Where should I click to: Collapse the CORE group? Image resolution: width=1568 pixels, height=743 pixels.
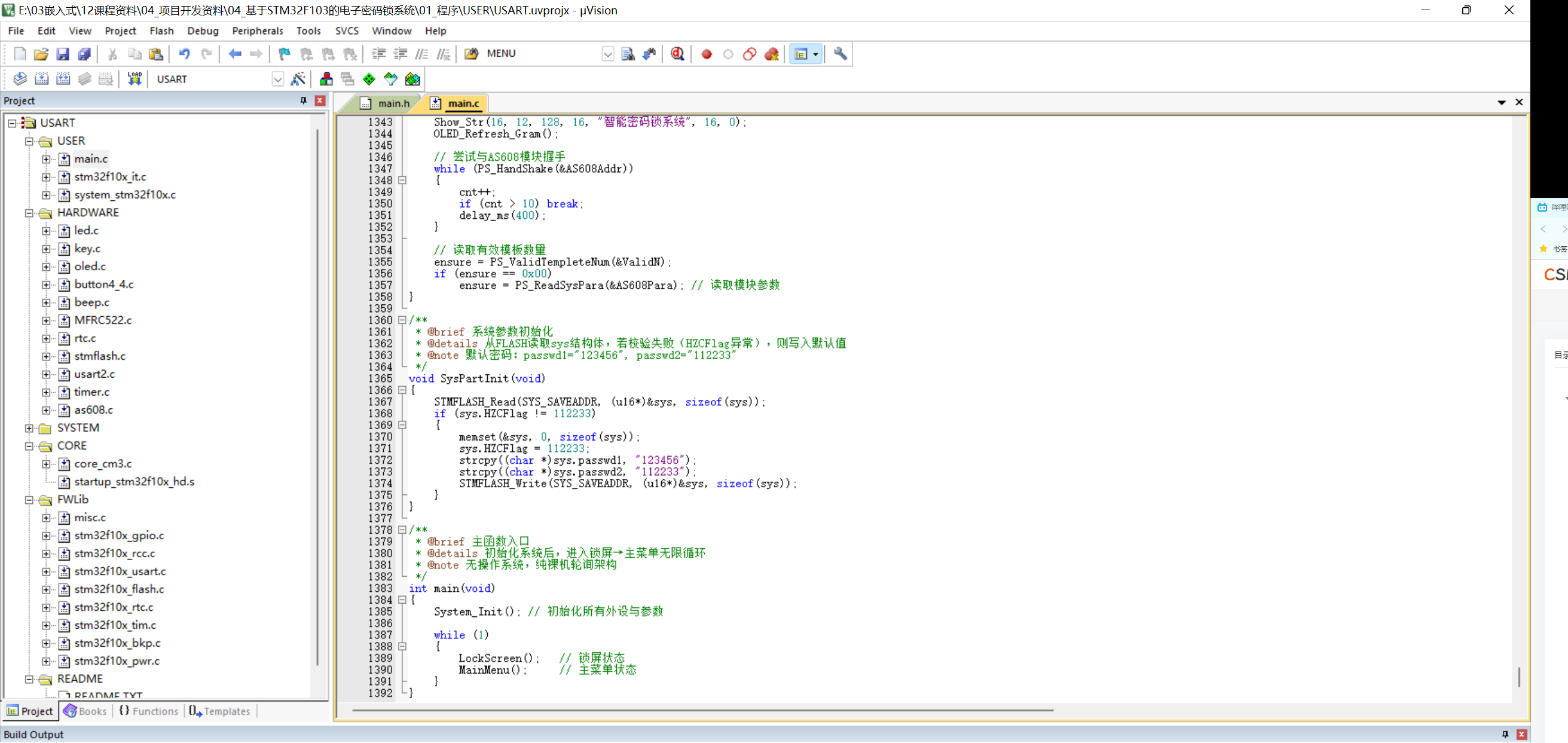tap(29, 446)
